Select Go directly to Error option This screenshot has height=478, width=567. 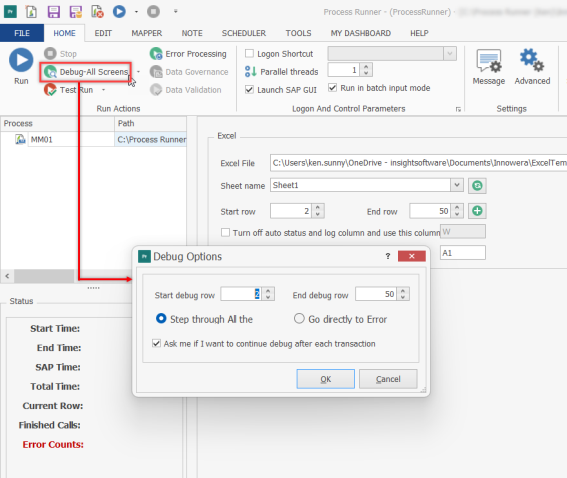(299, 319)
